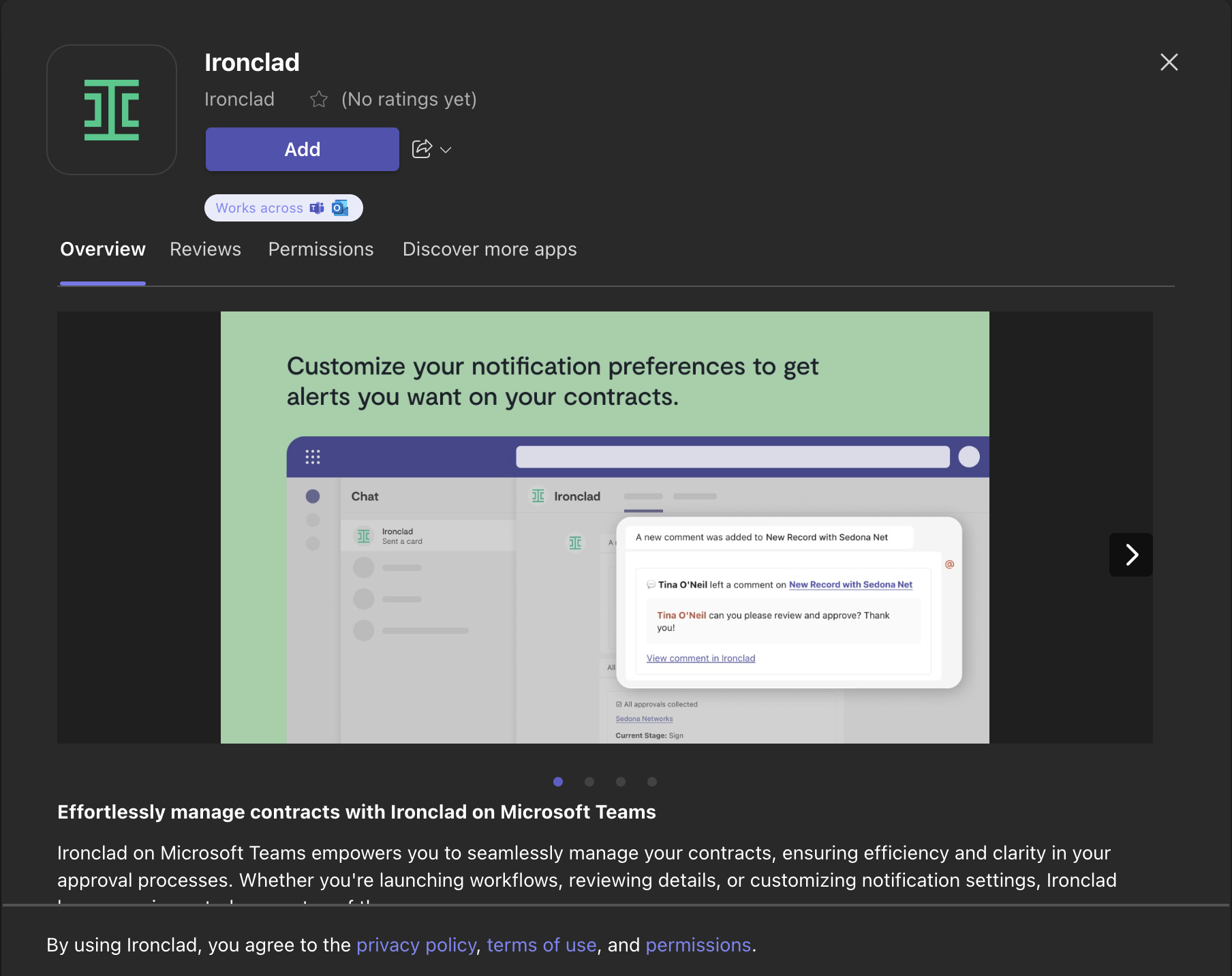View the terms of use
The image size is (1232, 976).
coord(541,945)
